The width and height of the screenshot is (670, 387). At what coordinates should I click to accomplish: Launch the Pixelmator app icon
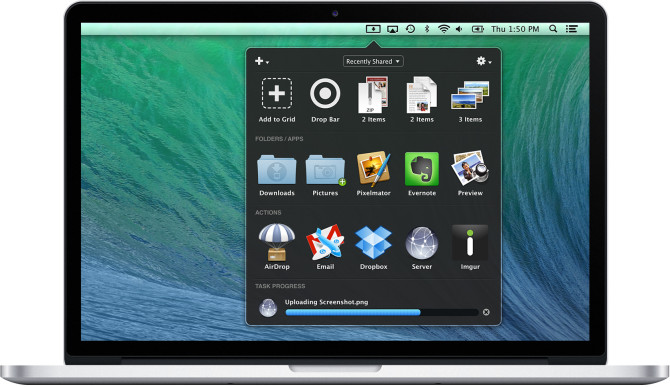pyautogui.click(x=373, y=169)
